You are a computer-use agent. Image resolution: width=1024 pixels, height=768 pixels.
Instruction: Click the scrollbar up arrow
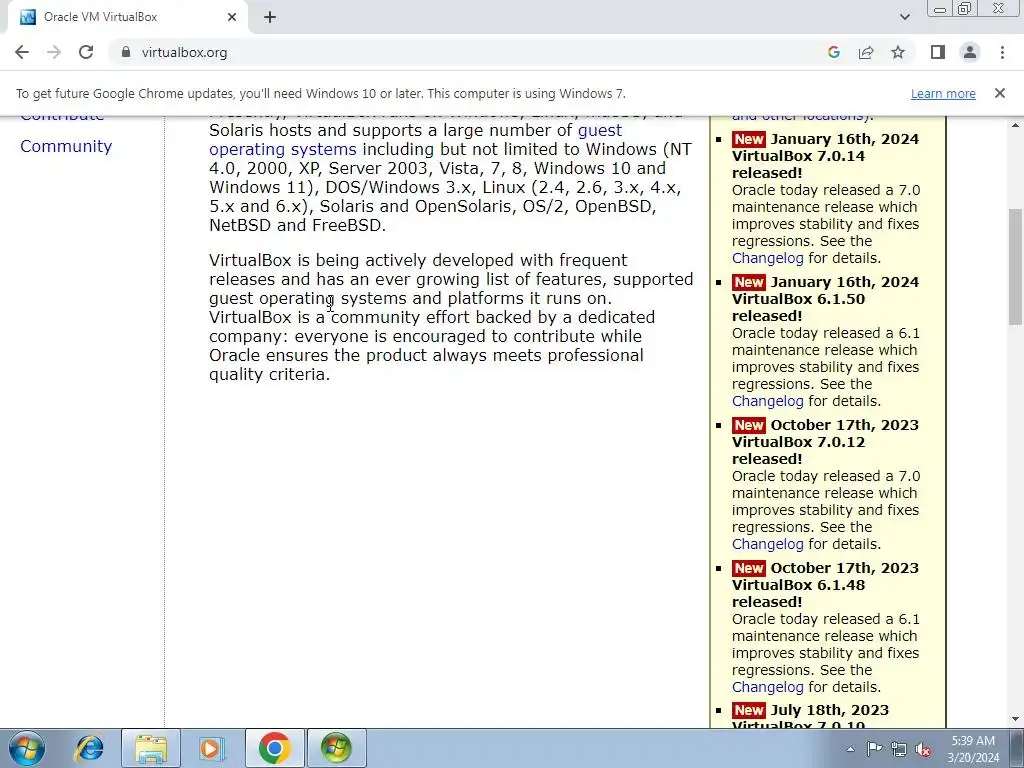pos(1016,124)
